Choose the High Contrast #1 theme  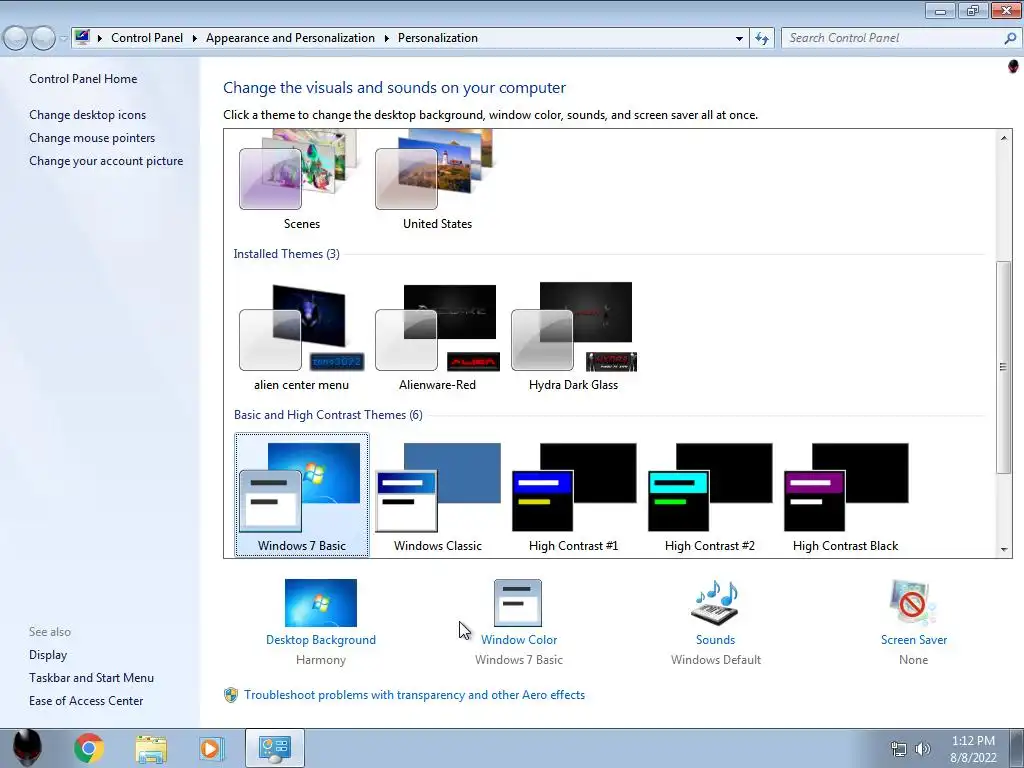(x=573, y=495)
